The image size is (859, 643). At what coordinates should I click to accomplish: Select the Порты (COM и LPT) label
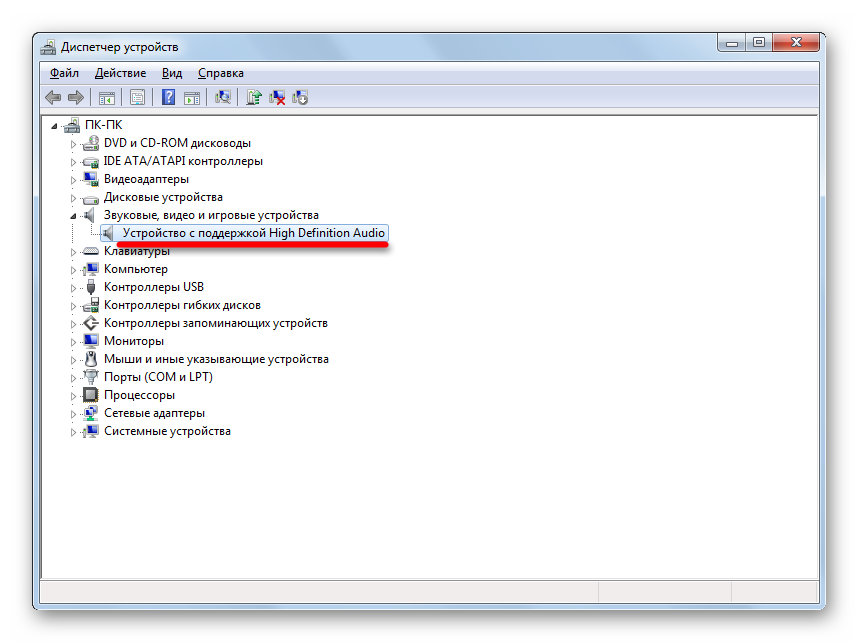click(158, 377)
